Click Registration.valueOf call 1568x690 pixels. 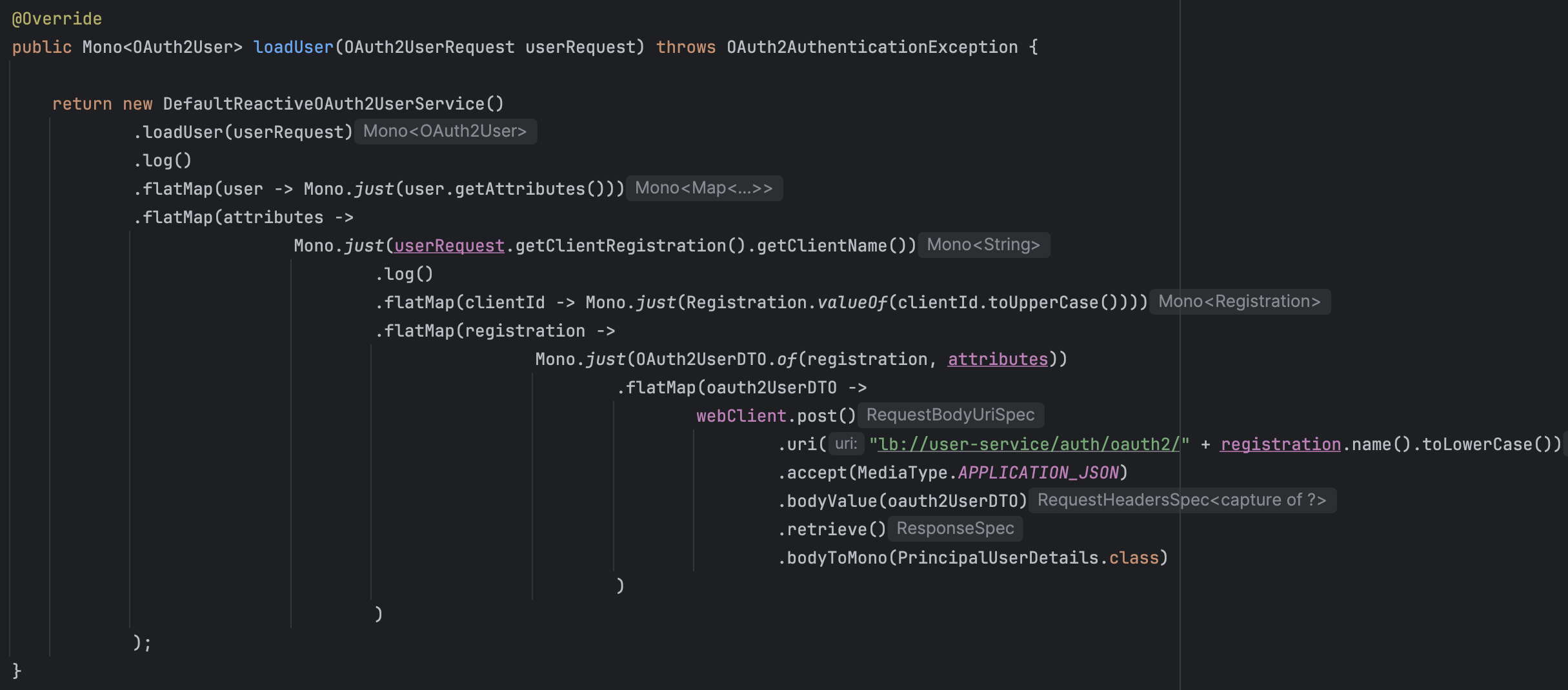(787, 302)
